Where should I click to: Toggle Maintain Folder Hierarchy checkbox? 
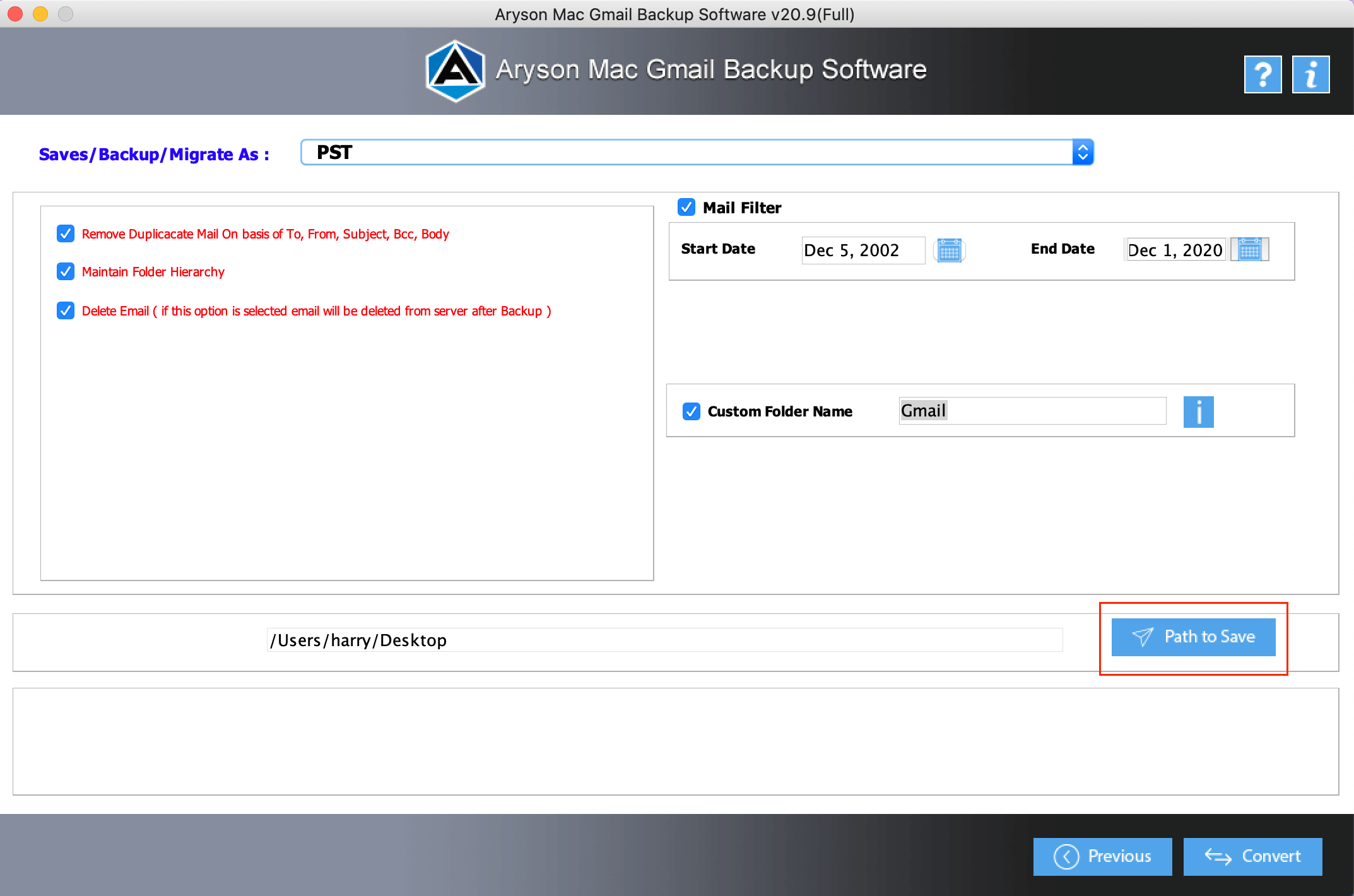[66, 271]
